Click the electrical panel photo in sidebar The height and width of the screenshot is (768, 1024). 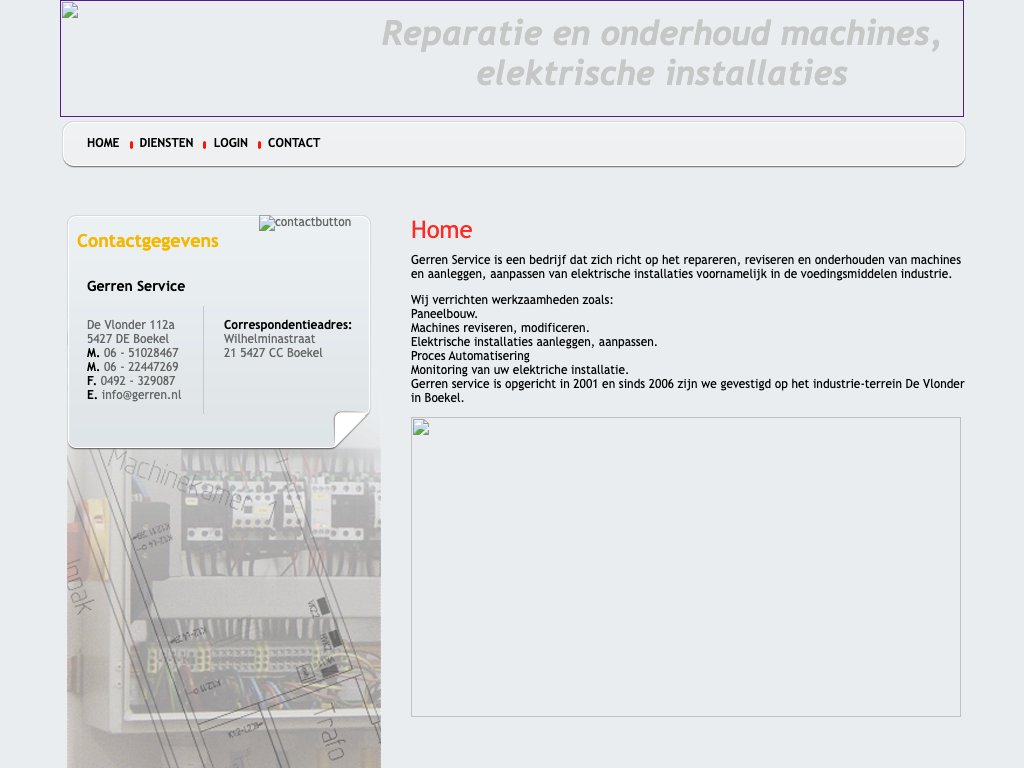pyautogui.click(x=224, y=600)
